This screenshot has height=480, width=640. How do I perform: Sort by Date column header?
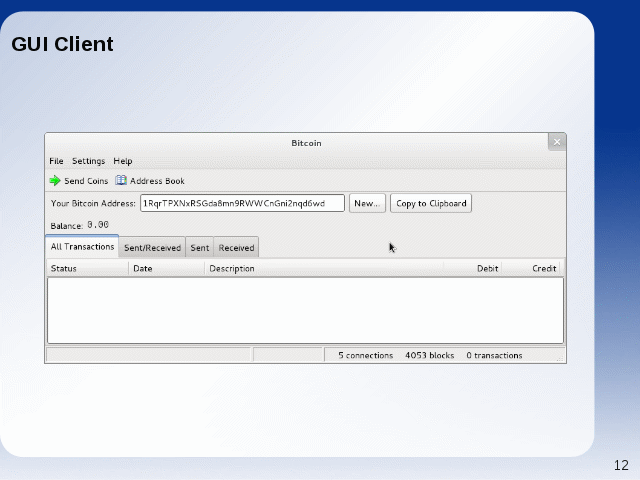click(167, 269)
